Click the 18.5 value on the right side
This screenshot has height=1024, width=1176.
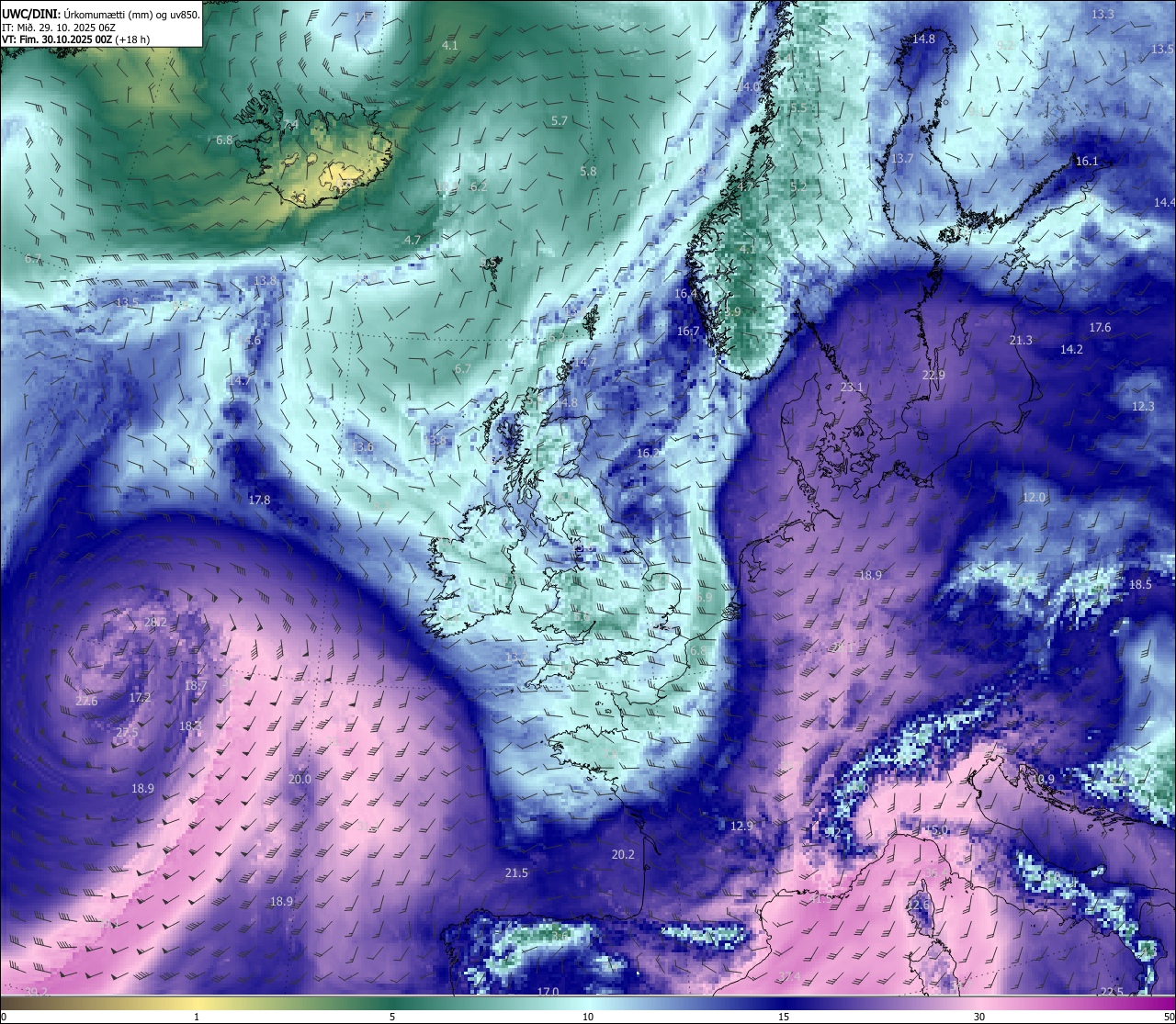(x=1140, y=585)
